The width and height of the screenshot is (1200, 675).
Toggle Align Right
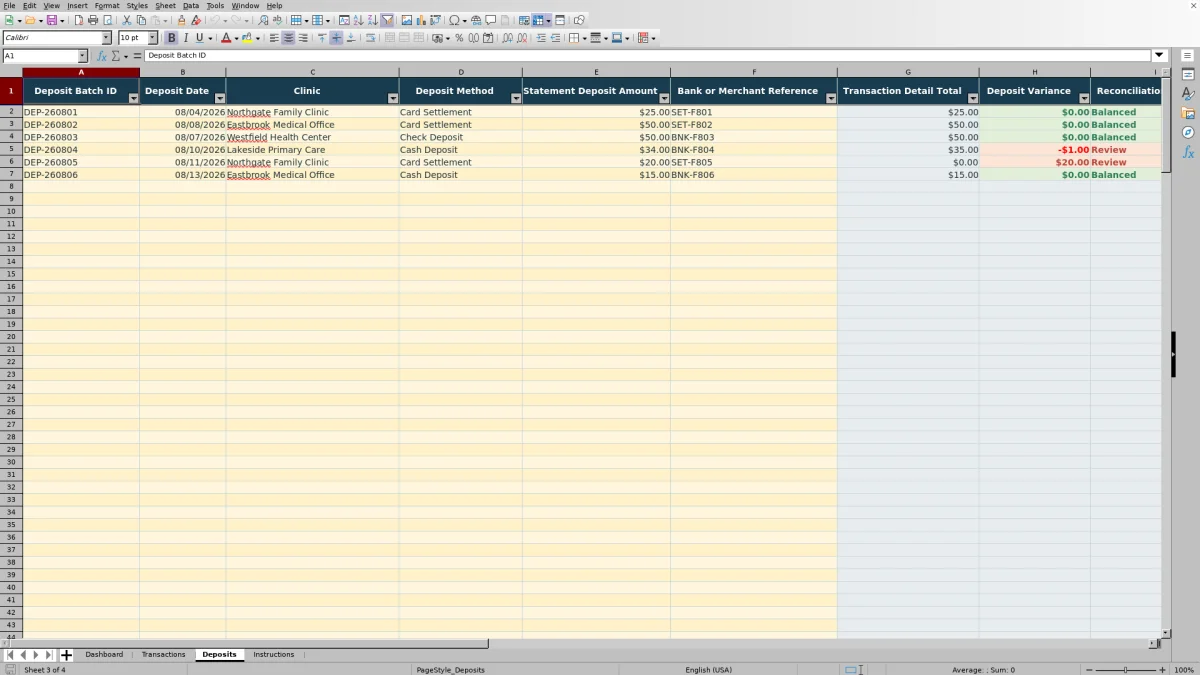(303, 38)
